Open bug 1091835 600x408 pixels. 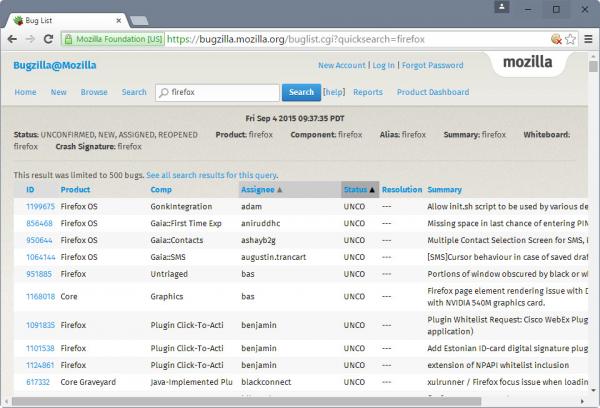pyautogui.click(x=41, y=325)
